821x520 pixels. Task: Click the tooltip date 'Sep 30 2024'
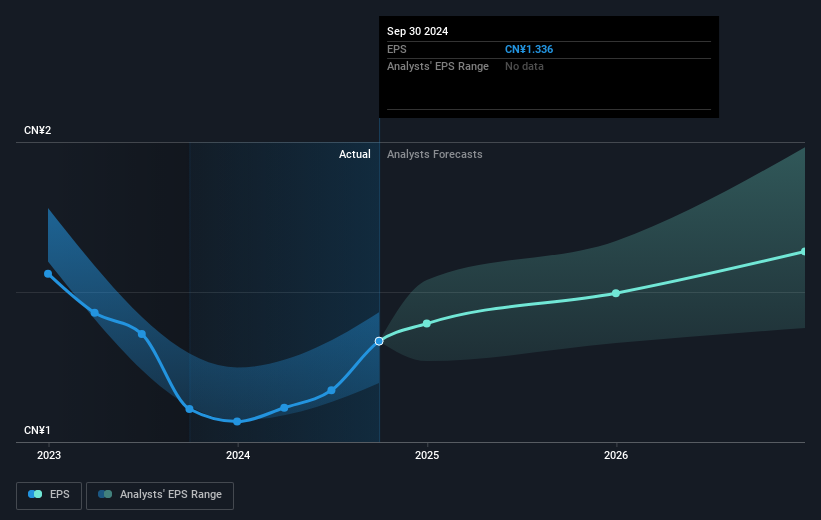[x=417, y=31]
